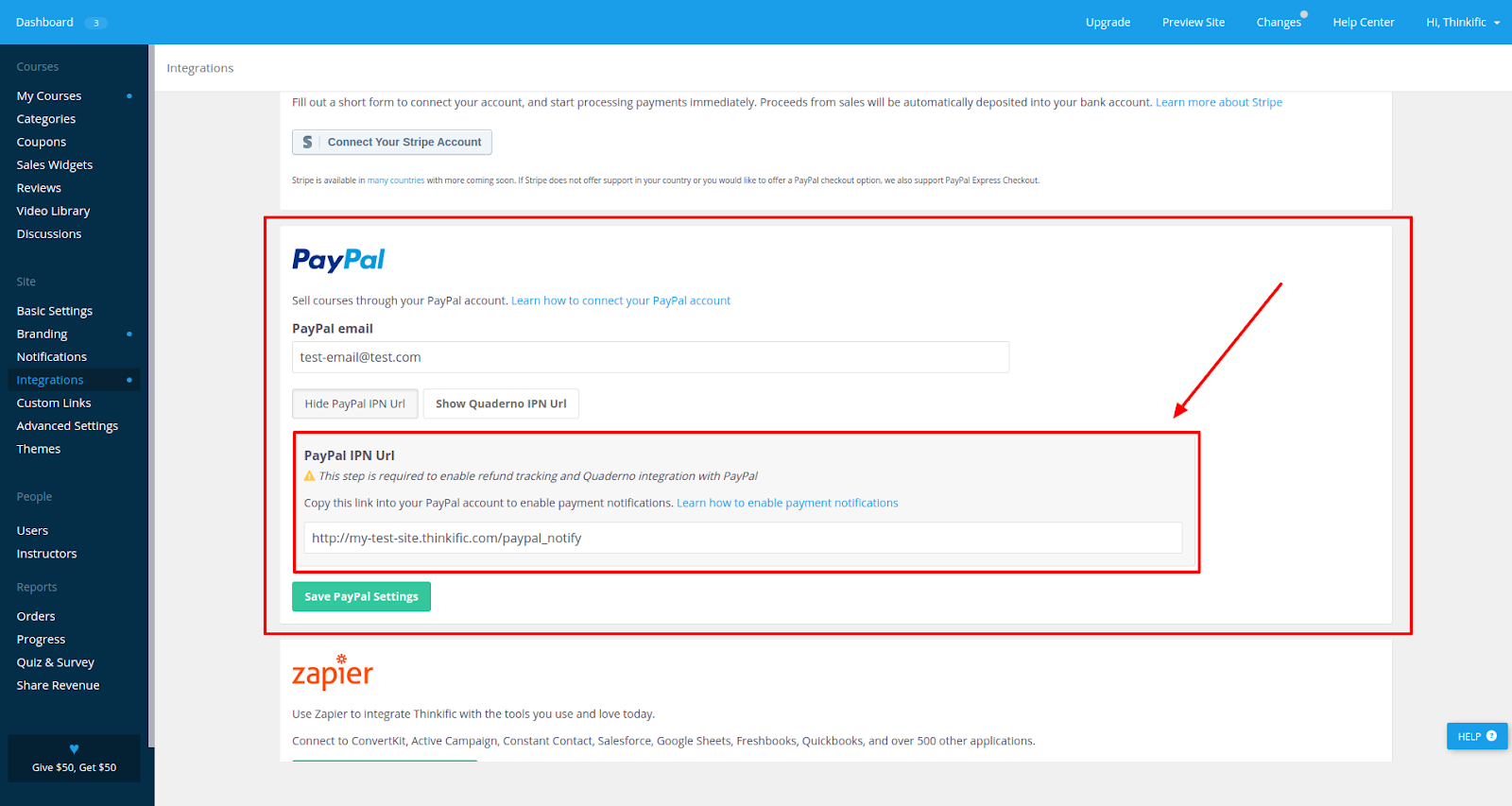Open Quiz & Survey in the sidebar
The height and width of the screenshot is (806, 1512).
tap(56, 662)
